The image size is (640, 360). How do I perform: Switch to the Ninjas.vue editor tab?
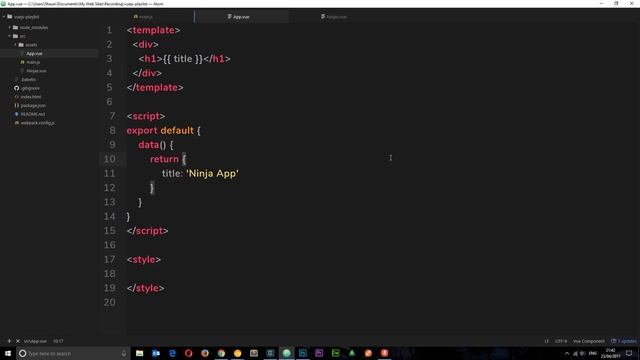pyautogui.click(x=333, y=17)
